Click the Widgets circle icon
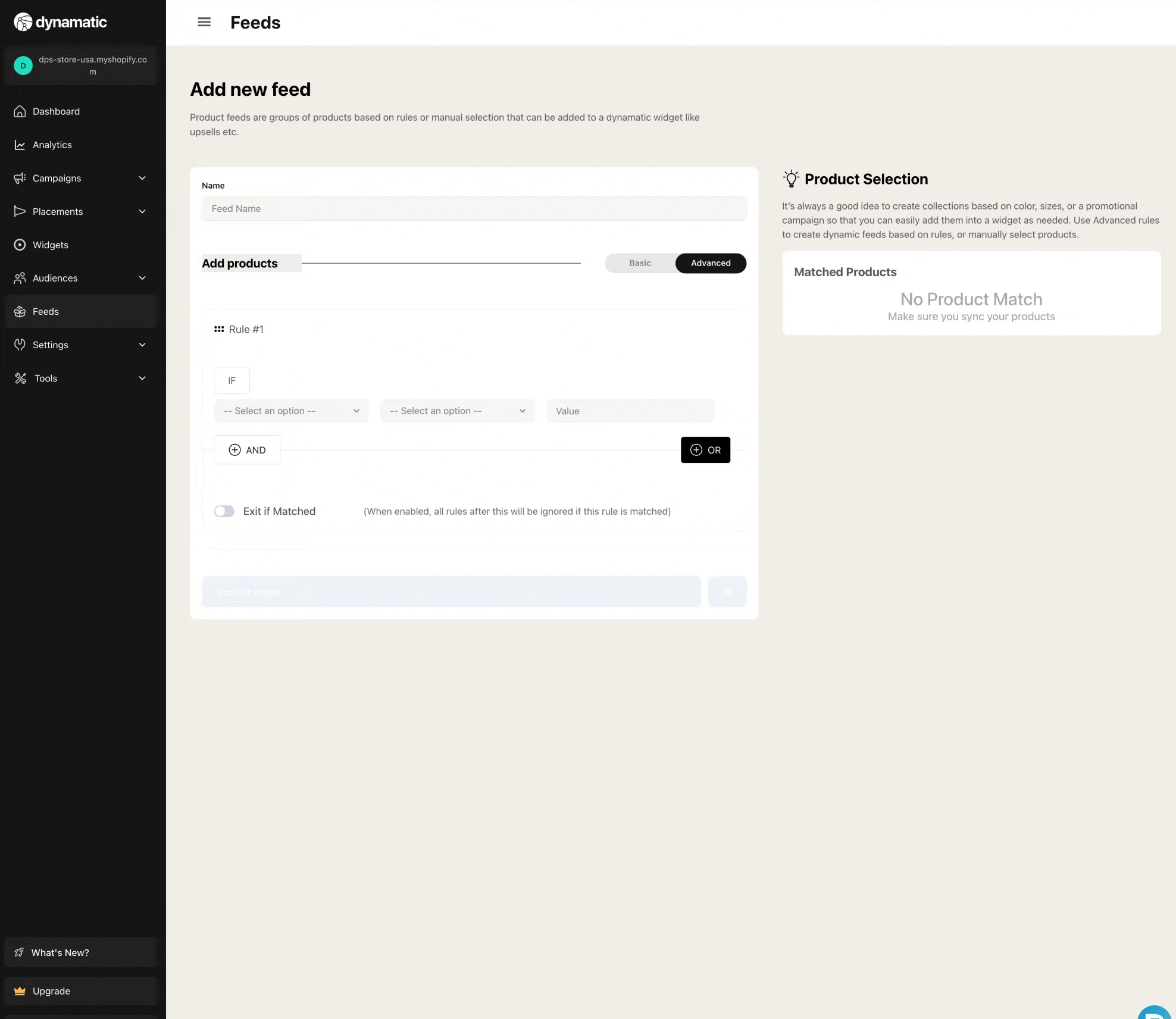Viewport: 1176px width, 1019px height. coord(20,245)
